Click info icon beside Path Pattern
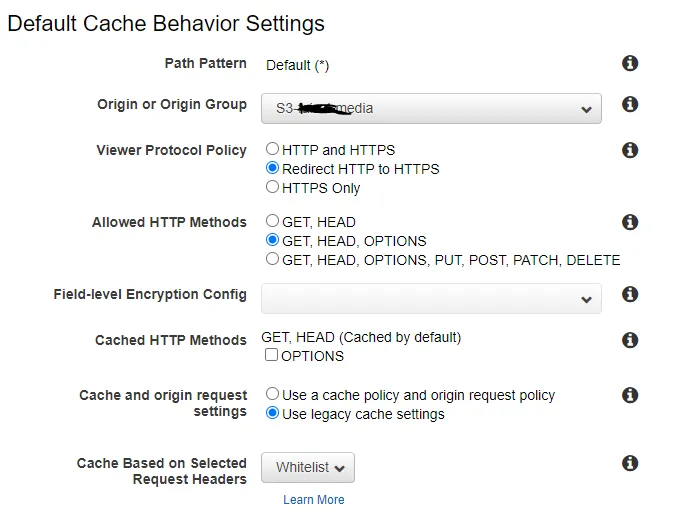694x523 pixels. pos(630,64)
